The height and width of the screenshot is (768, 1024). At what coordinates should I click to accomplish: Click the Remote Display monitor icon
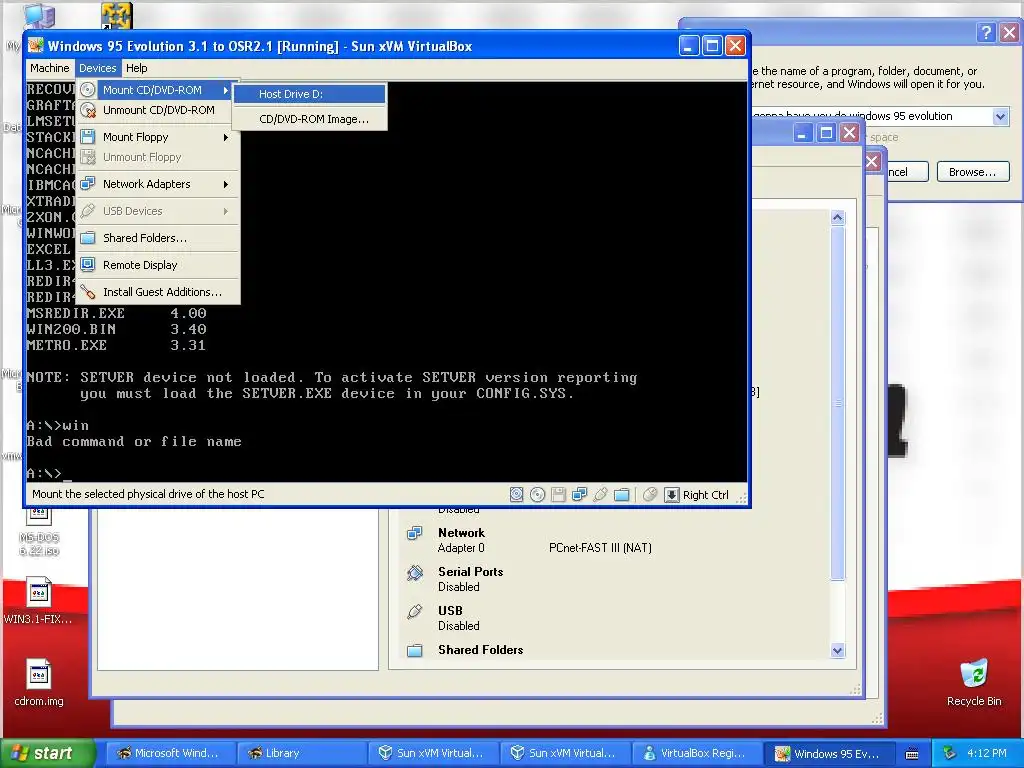88,265
